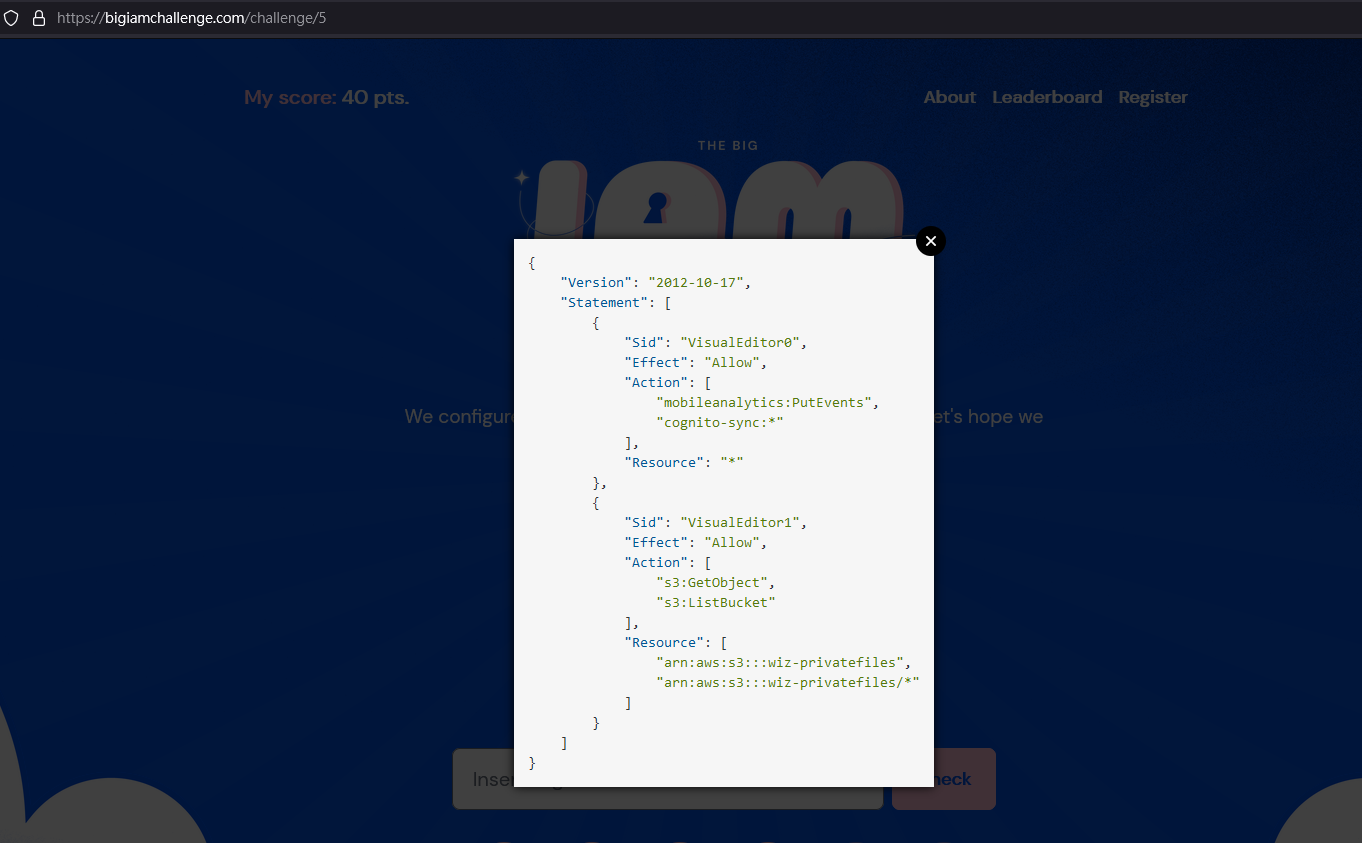Click THE BIG logo heading text
The width and height of the screenshot is (1362, 843).
point(728,146)
